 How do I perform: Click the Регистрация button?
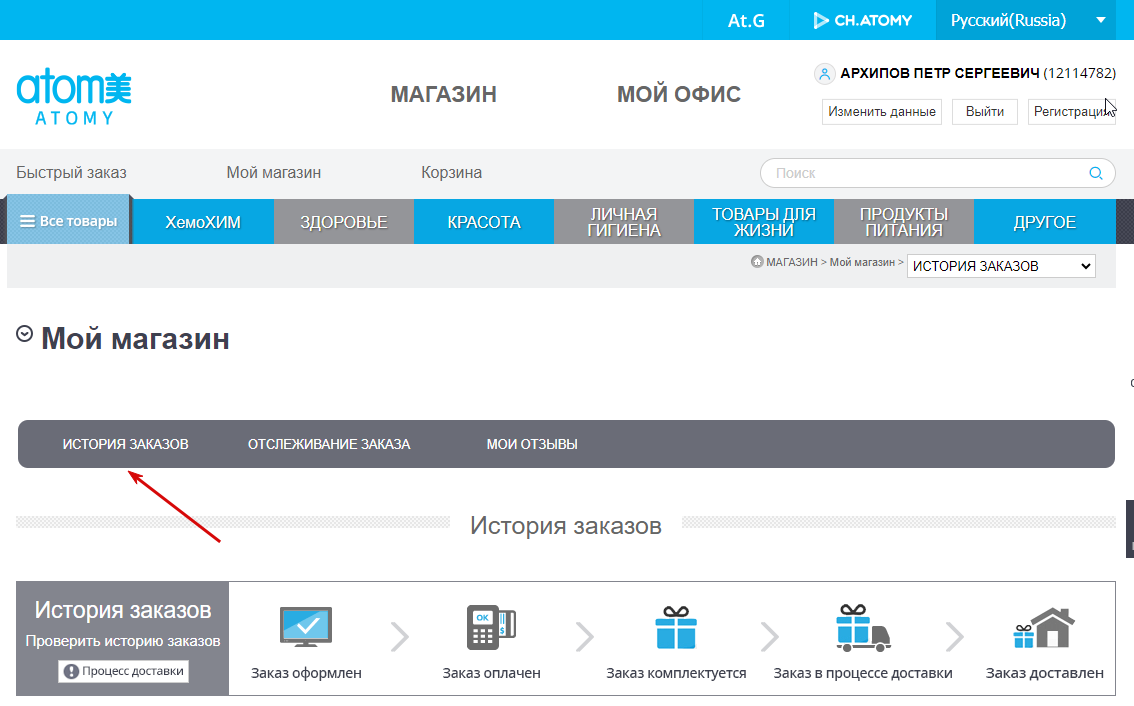pyautogui.click(x=1072, y=111)
